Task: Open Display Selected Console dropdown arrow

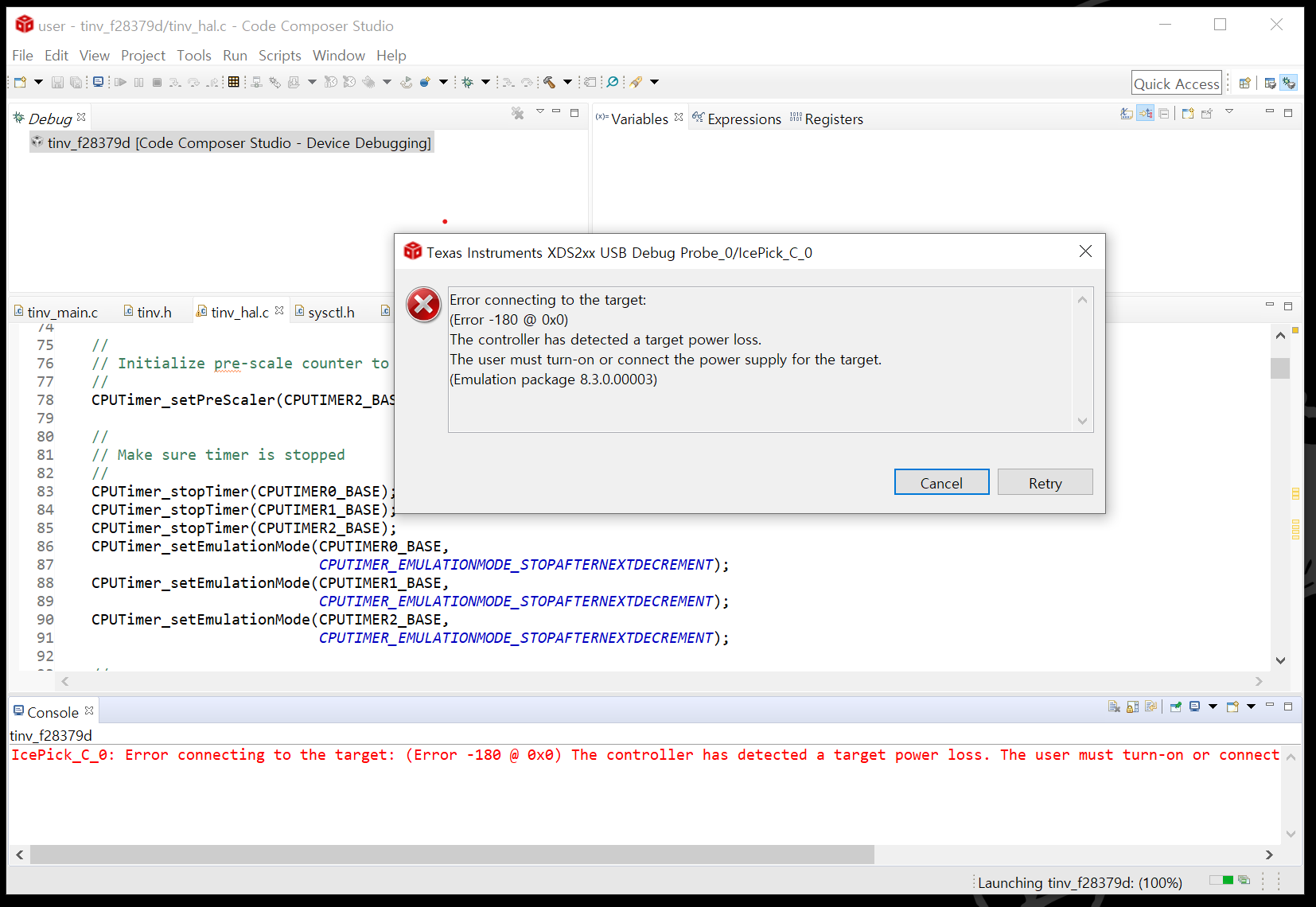Action: (1213, 707)
